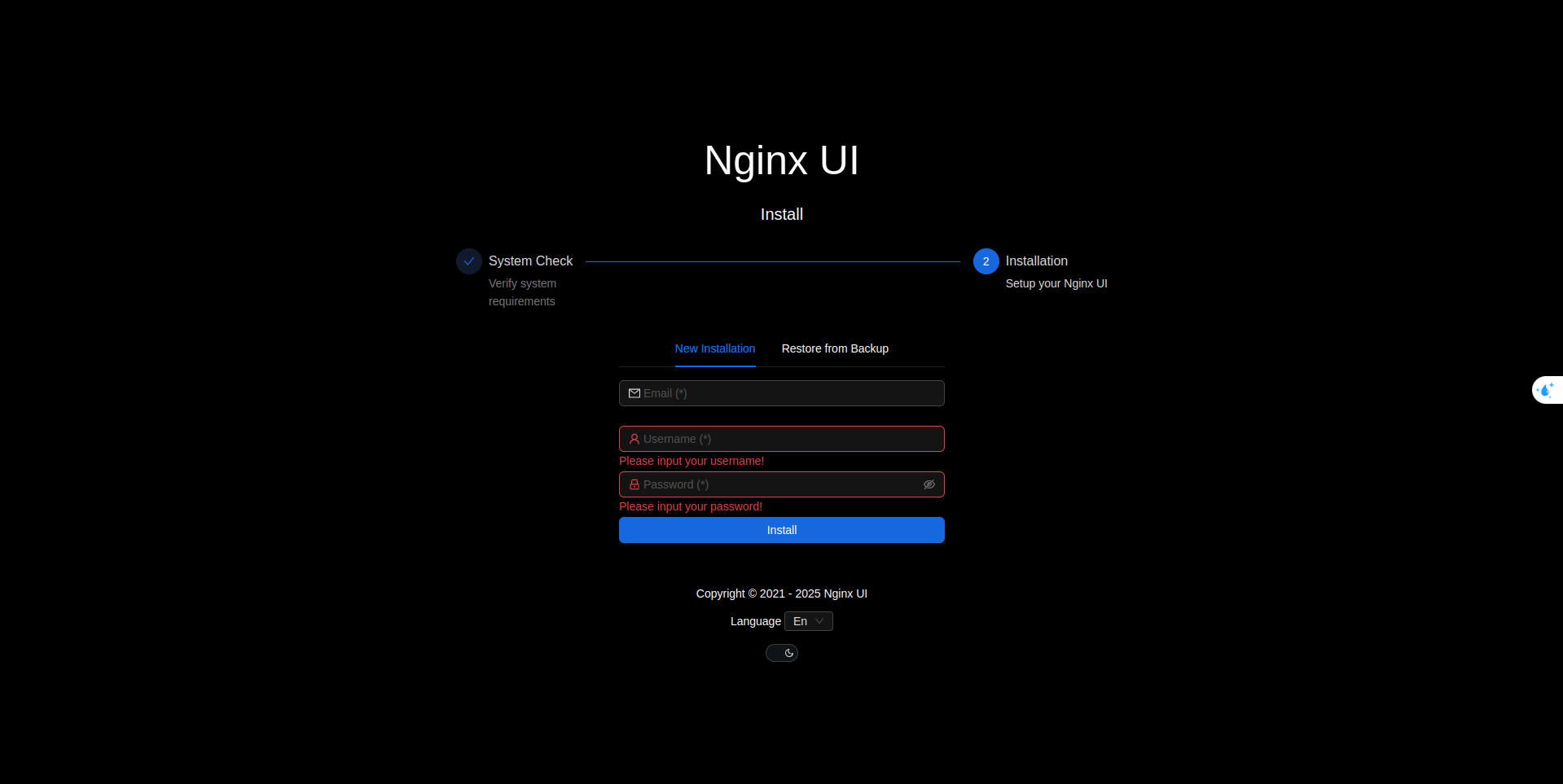Click the Installation step title
The image size is (1563, 784).
[x=1036, y=261]
